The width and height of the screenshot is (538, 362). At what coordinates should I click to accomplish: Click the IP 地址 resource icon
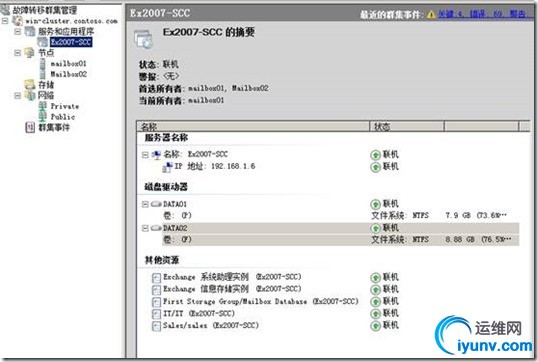coord(167,167)
